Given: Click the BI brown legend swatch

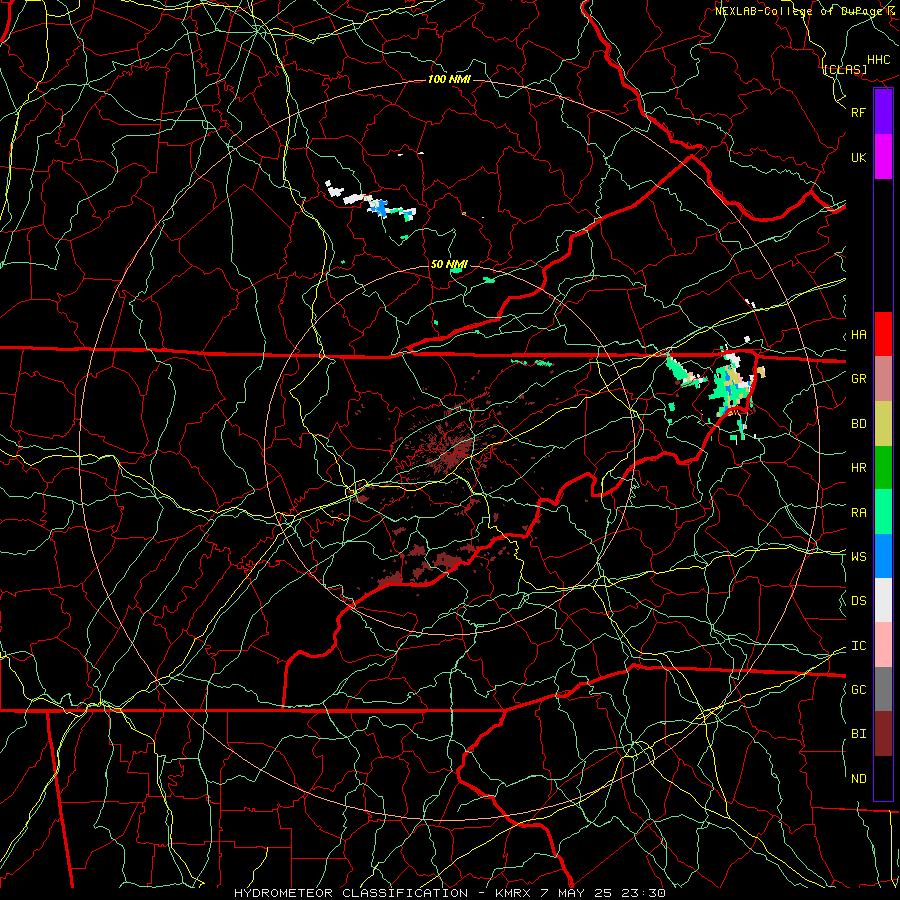Looking at the screenshot, I should coord(883,734).
